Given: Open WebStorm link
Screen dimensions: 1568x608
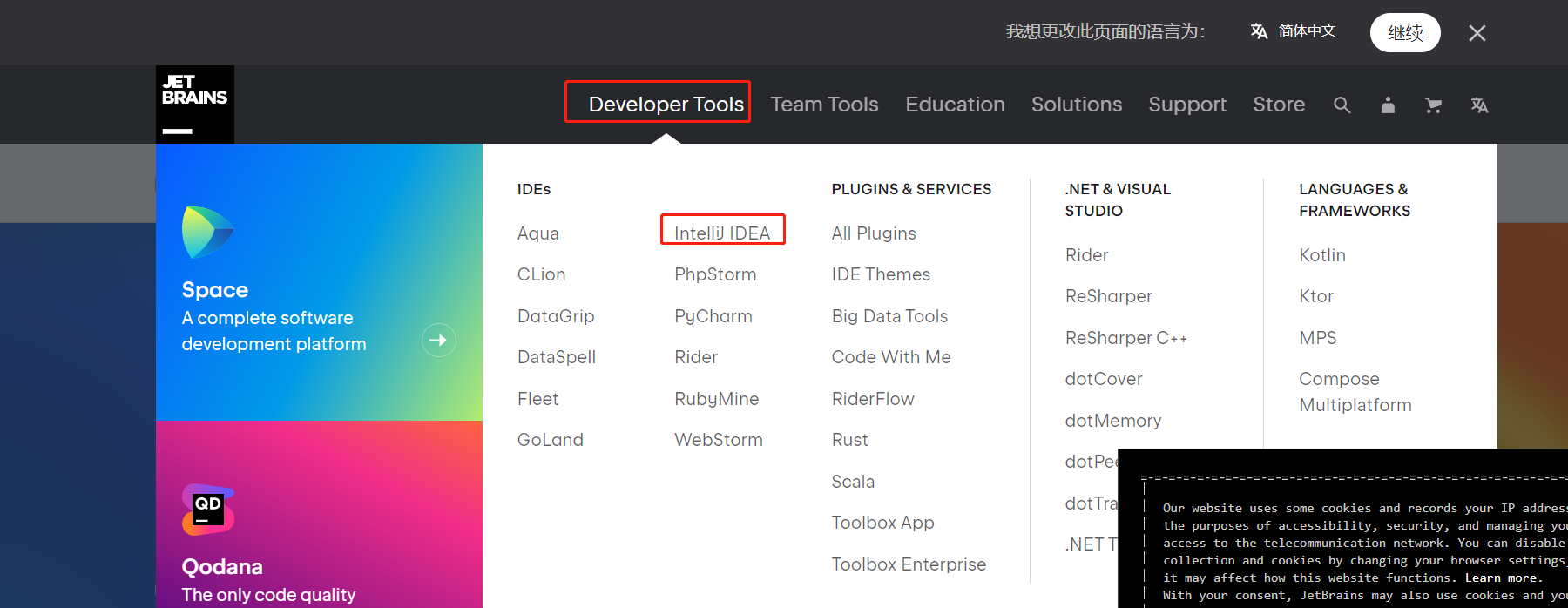Looking at the screenshot, I should click(x=719, y=440).
